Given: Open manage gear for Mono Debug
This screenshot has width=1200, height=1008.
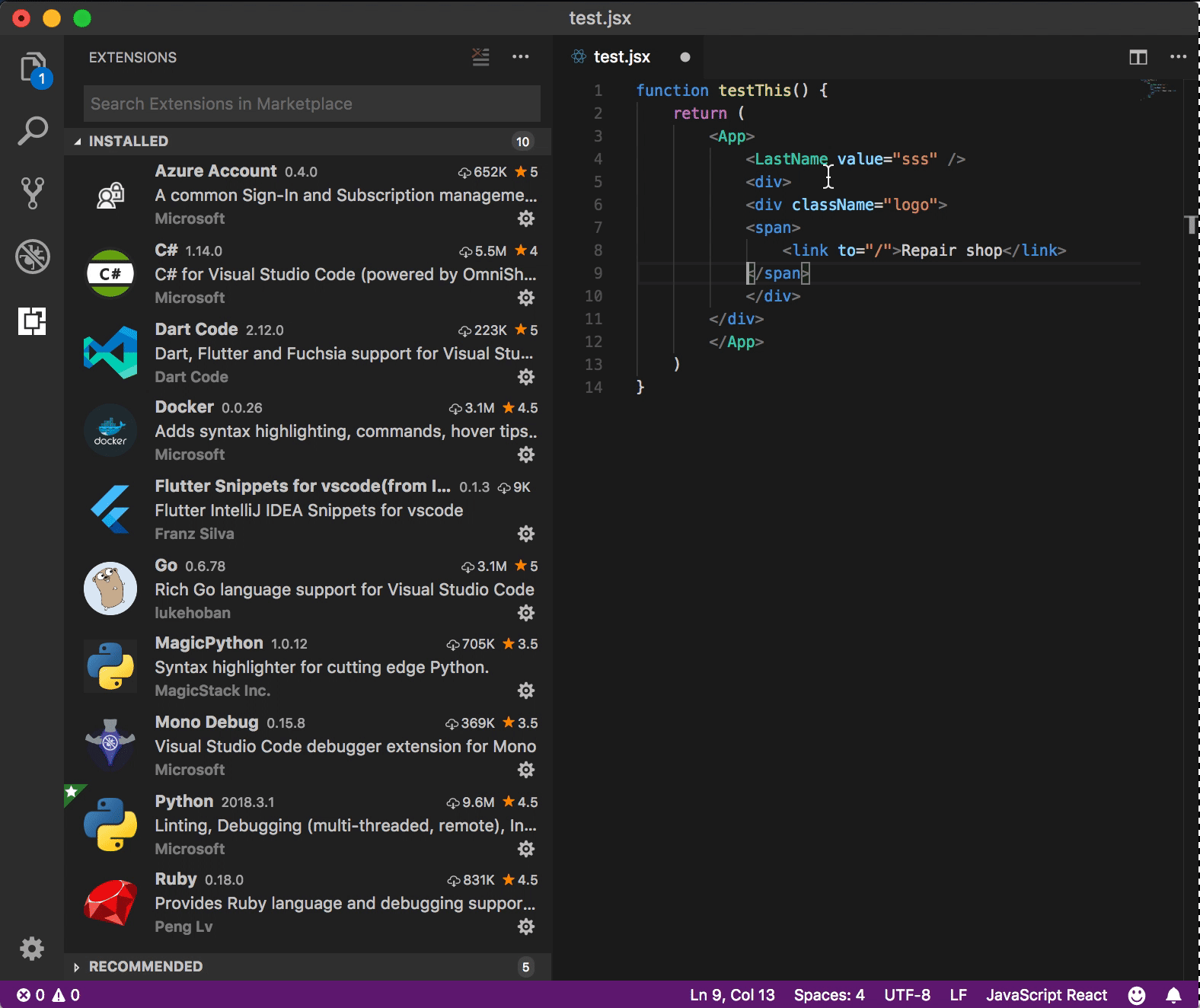Looking at the screenshot, I should pos(526,770).
